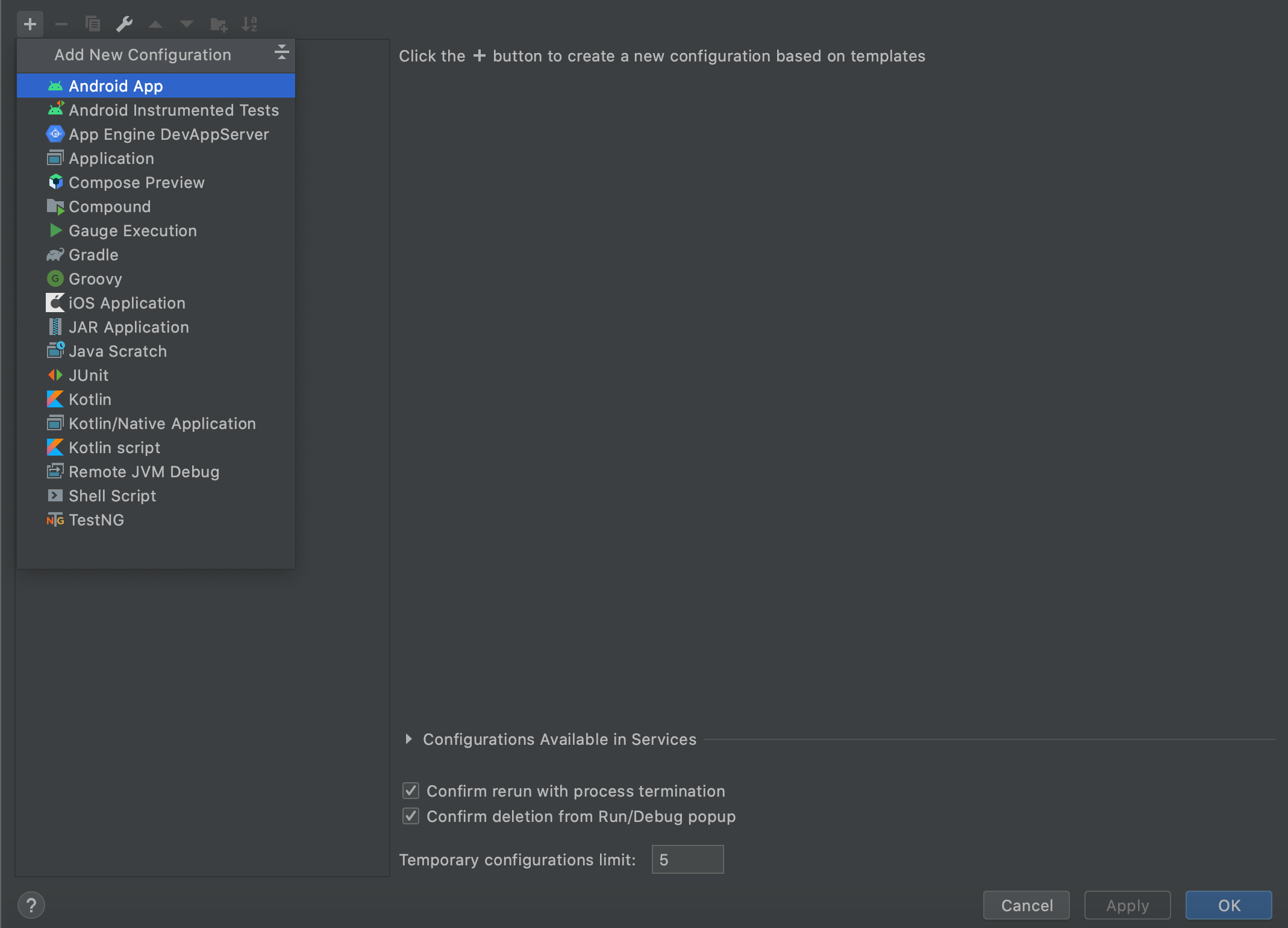Click the Move Down arrow icon
This screenshot has height=928, width=1288.
(x=187, y=24)
